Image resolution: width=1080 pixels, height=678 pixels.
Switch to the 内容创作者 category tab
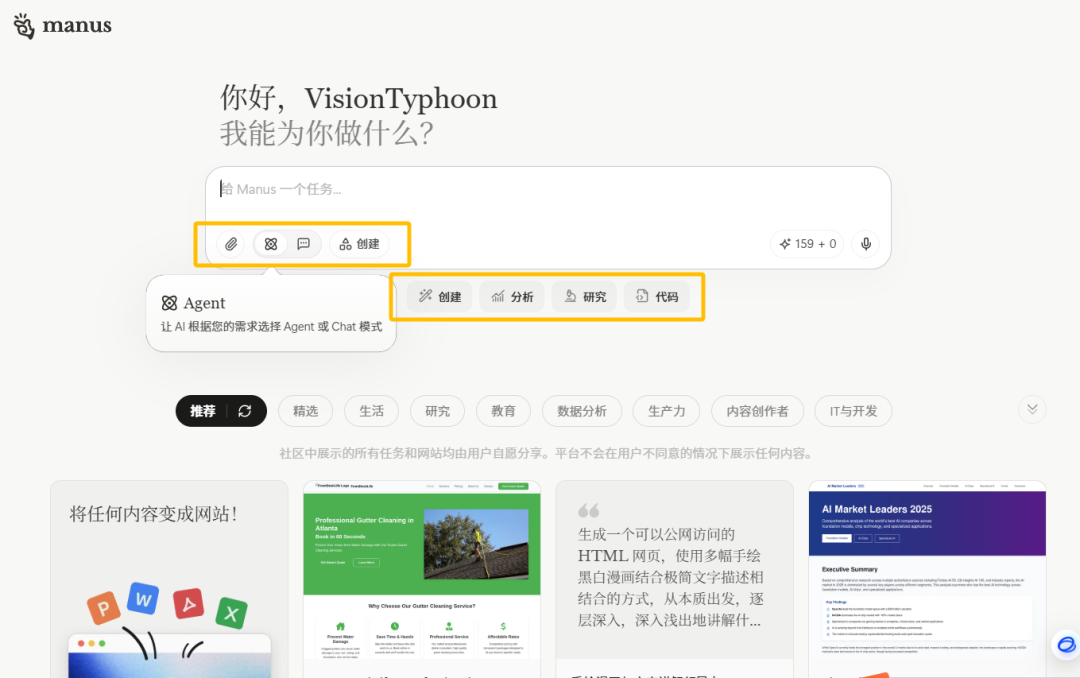[758, 411]
